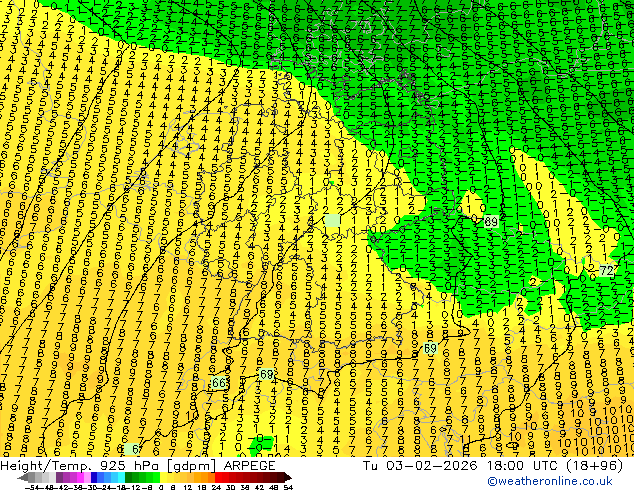Click the 'Height/Temp. 925 hPa [gdpm] ARPEGE' title

tap(138, 466)
